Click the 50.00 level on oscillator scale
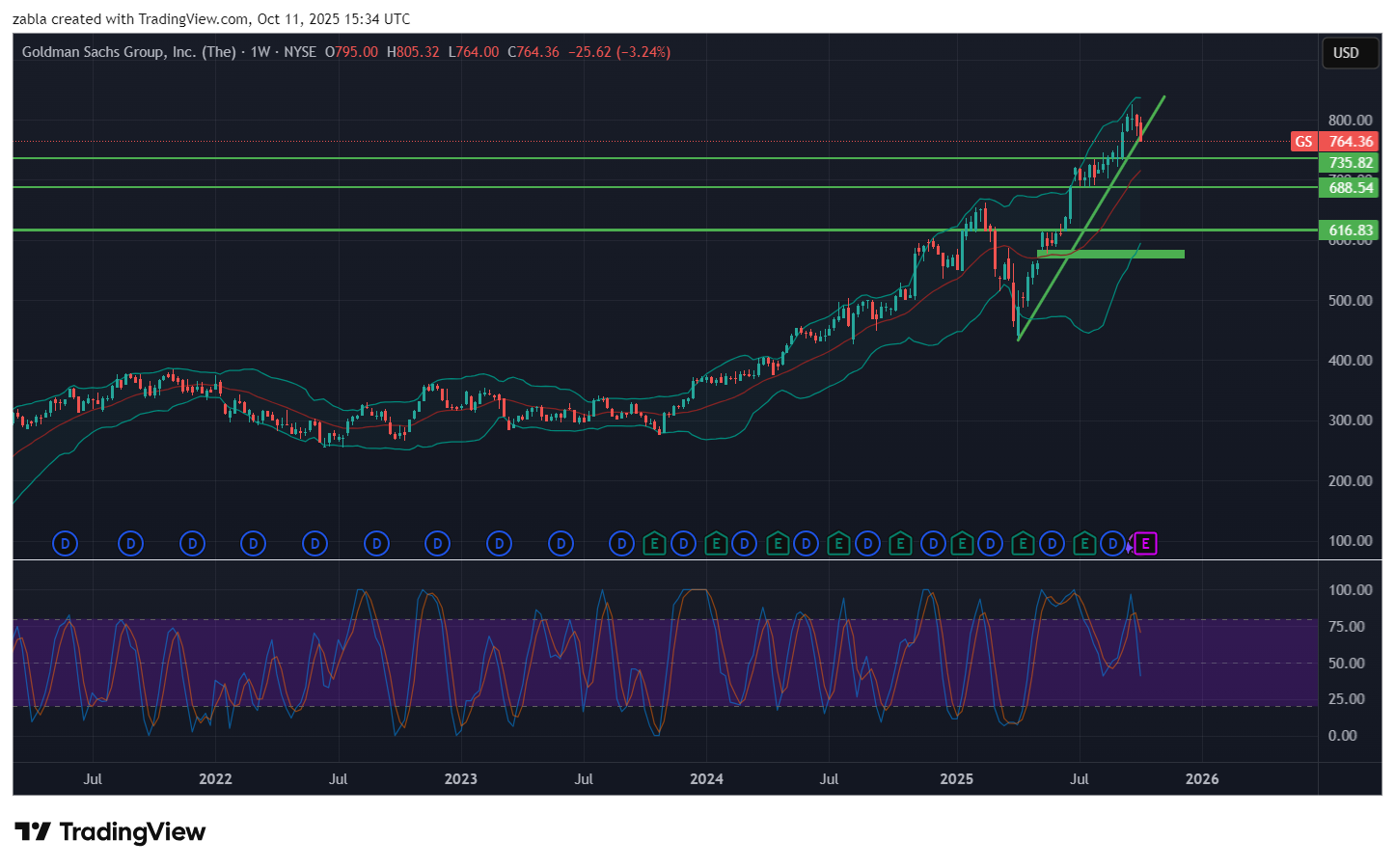 pos(1346,664)
